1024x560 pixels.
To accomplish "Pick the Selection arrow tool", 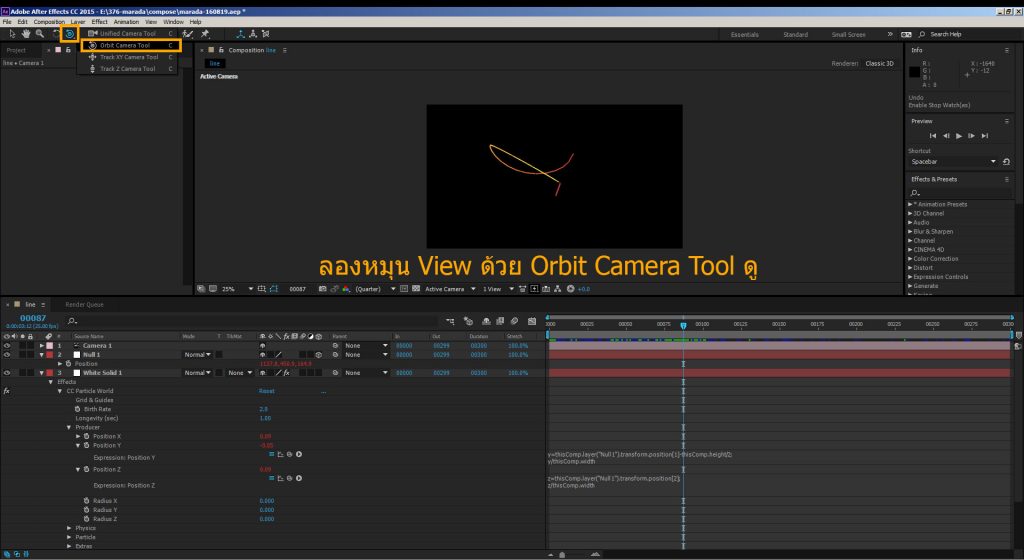I will pos(13,33).
